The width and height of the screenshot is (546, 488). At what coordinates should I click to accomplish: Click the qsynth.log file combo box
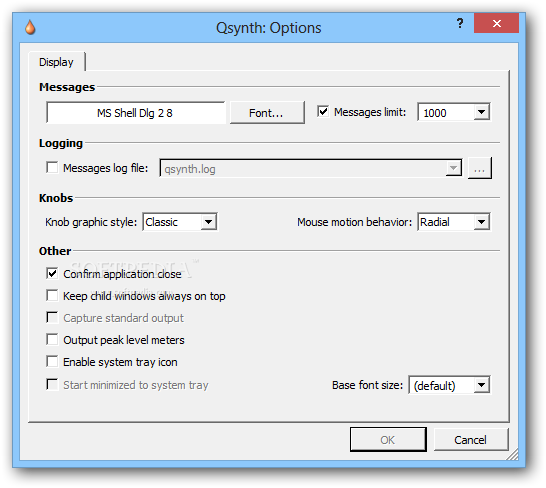(x=311, y=168)
